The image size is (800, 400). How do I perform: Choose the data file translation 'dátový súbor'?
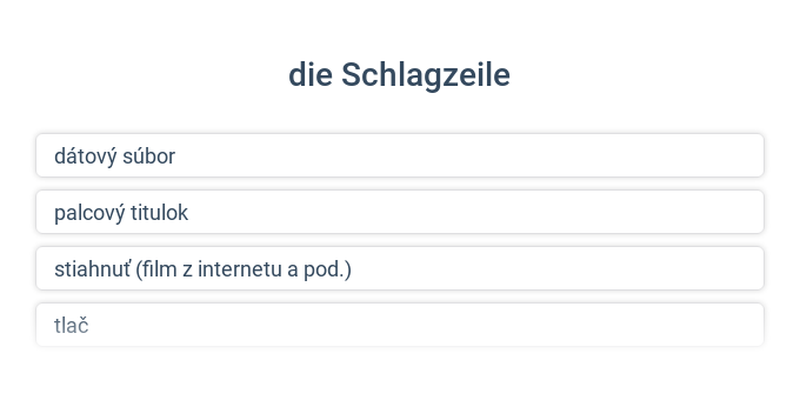point(399,156)
